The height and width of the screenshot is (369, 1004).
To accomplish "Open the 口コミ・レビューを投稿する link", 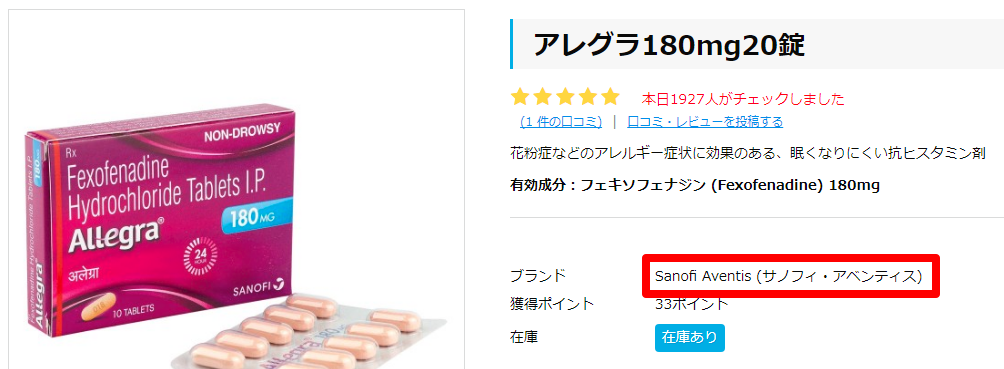I will pyautogui.click(x=705, y=122).
